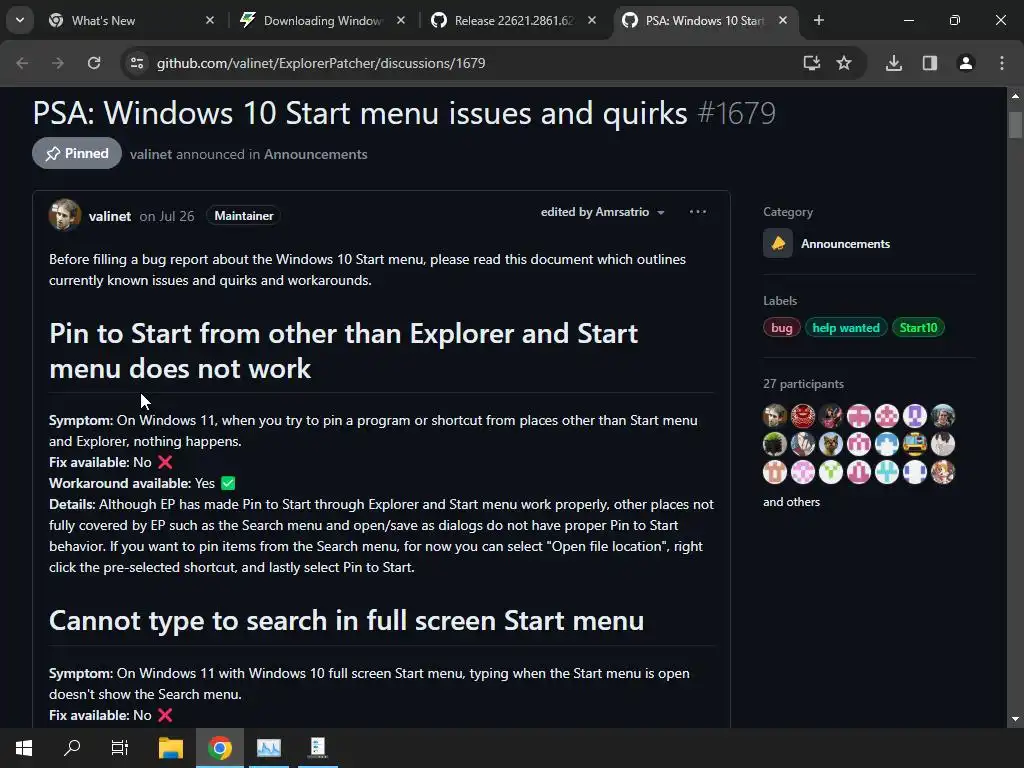
Task: Click the scrollbar down arrow
Action: [x=1015, y=719]
